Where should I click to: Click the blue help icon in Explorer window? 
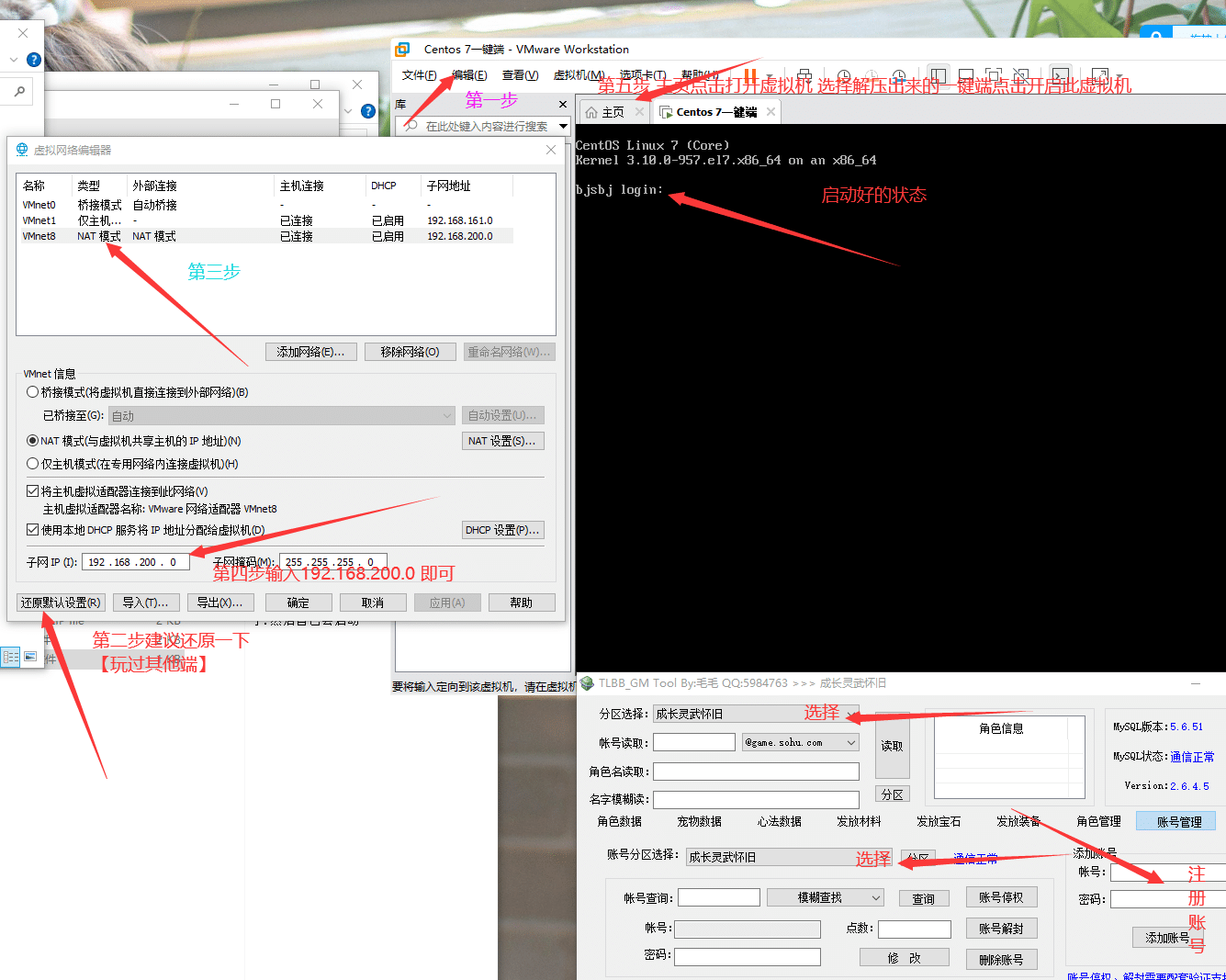click(34, 60)
